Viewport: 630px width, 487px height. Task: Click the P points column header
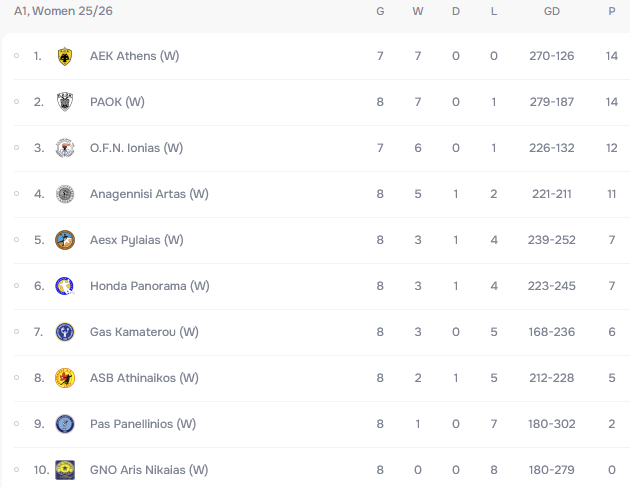pos(612,11)
